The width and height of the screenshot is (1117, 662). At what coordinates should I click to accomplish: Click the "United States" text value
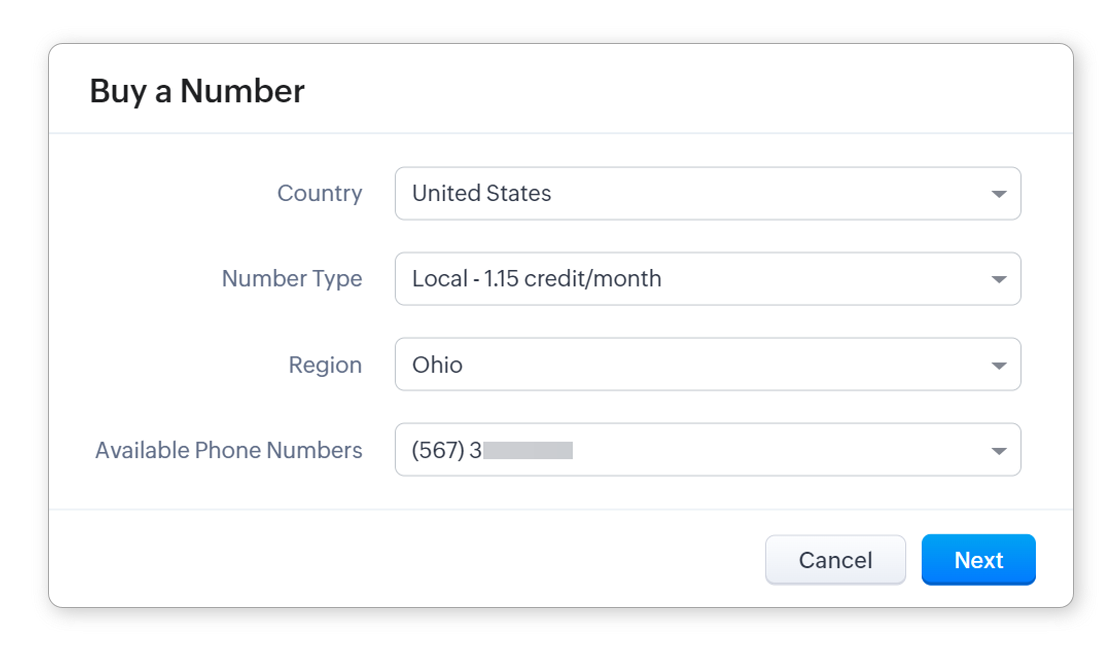click(x=481, y=194)
